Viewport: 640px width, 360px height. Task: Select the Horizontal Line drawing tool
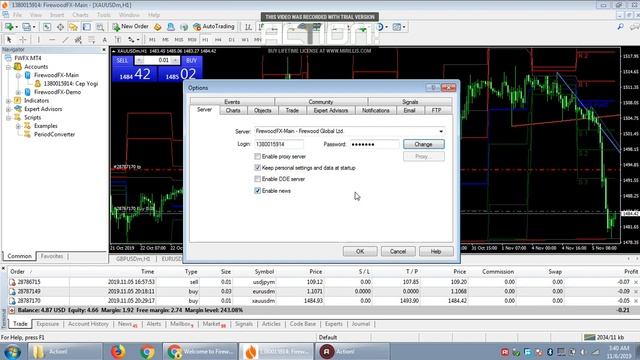click(x=52, y=40)
